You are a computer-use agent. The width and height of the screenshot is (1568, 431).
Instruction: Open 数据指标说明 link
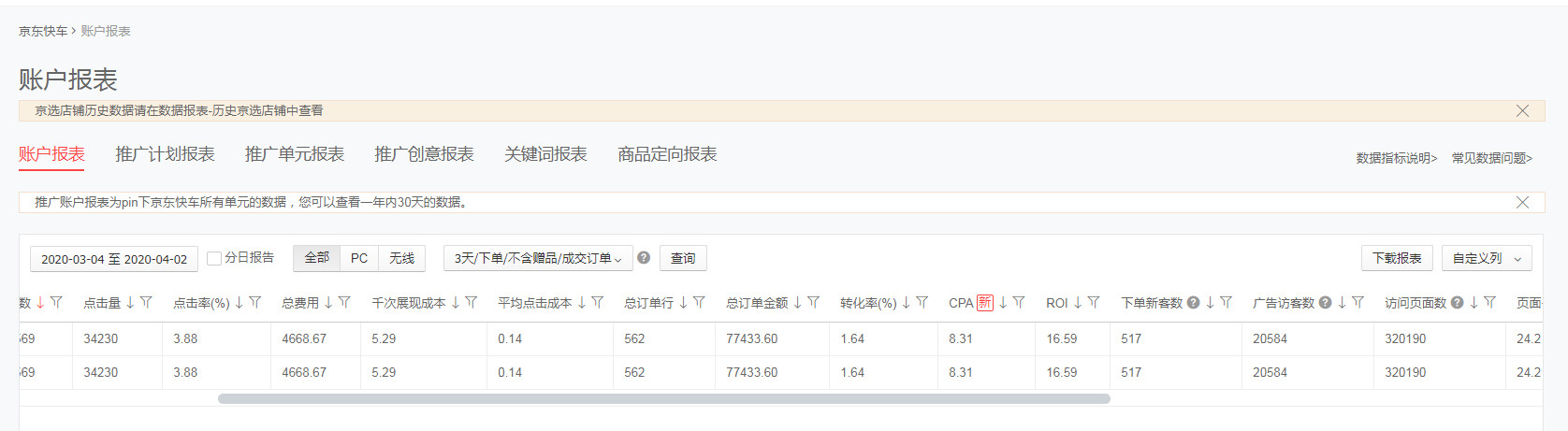pos(1397,158)
